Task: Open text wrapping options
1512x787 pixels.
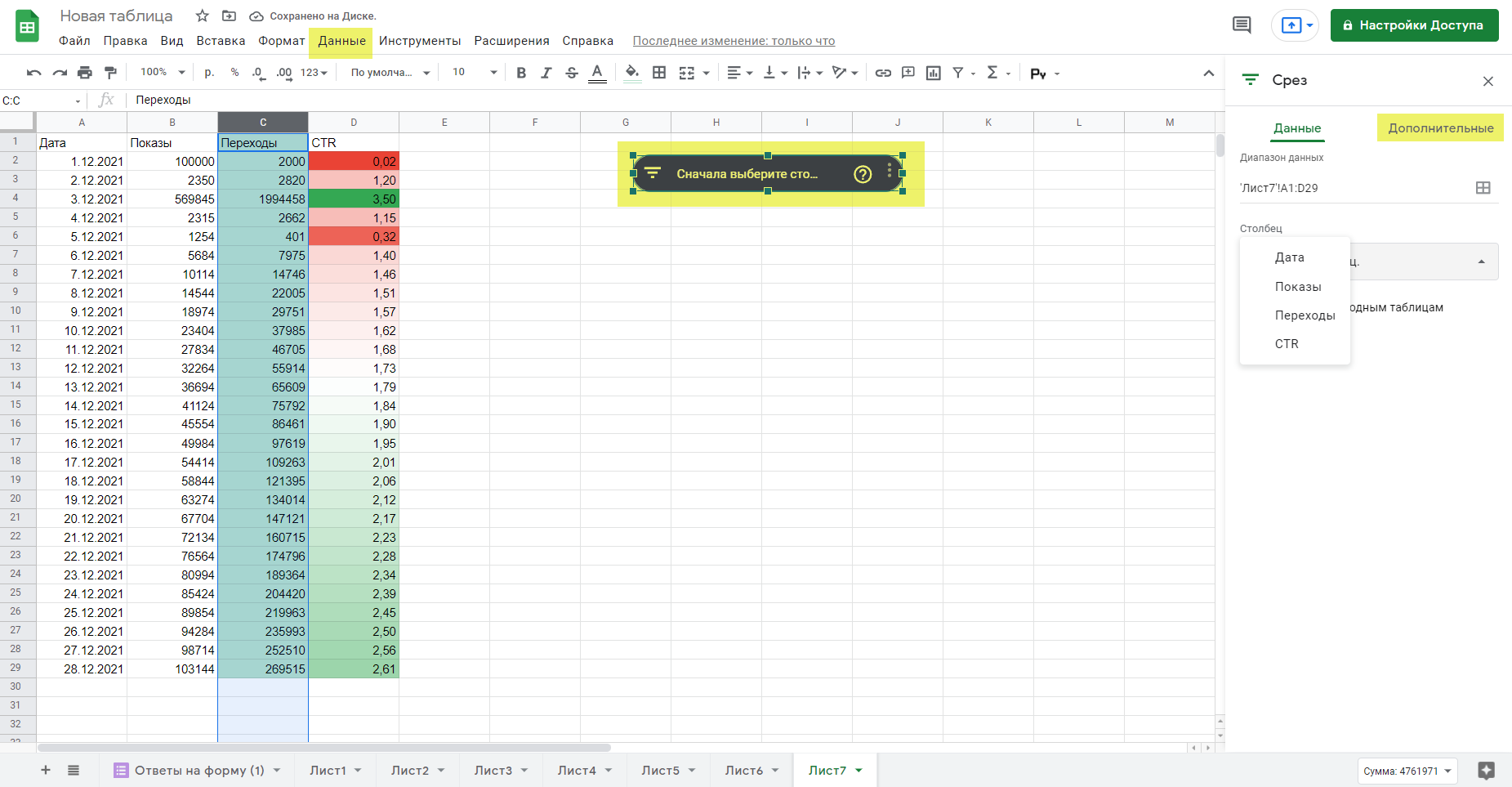Action: pyautogui.click(x=810, y=73)
